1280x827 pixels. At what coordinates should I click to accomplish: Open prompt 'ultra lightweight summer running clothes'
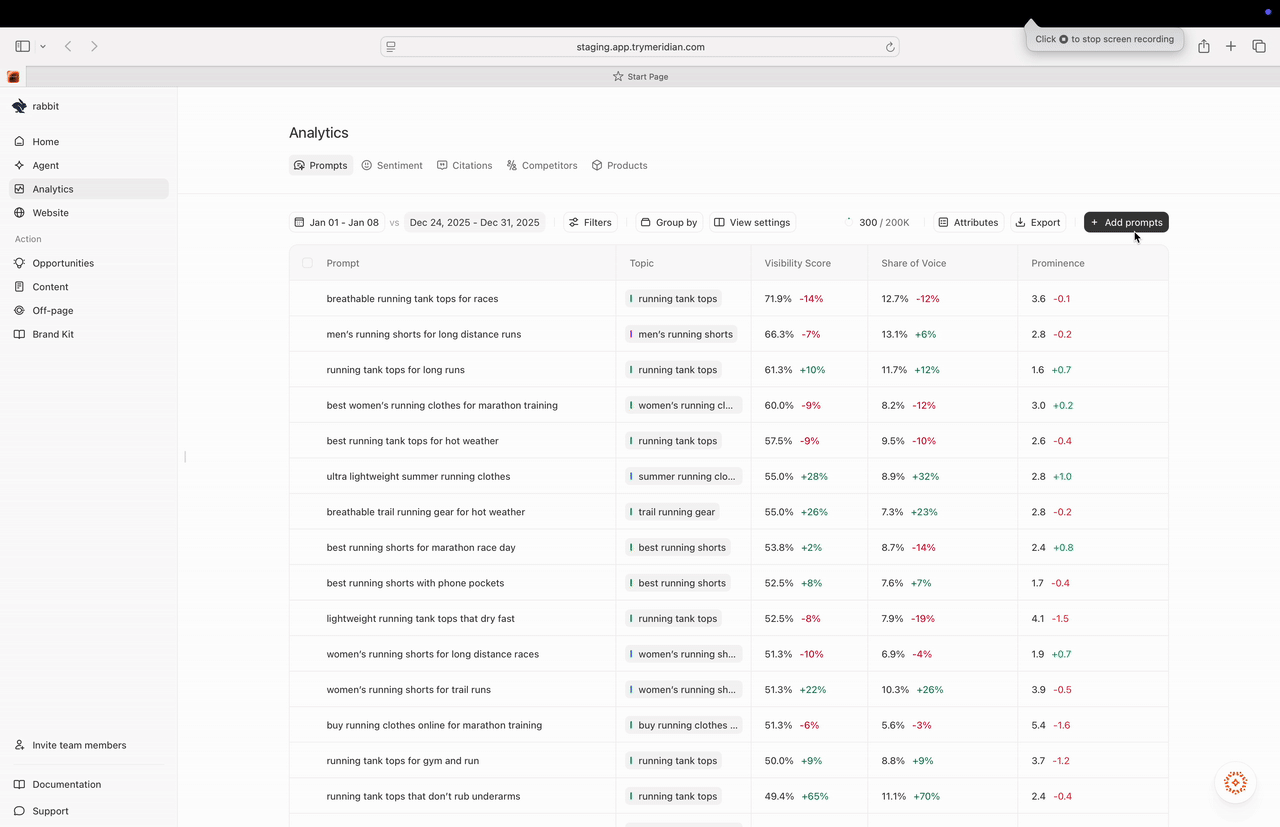point(418,476)
